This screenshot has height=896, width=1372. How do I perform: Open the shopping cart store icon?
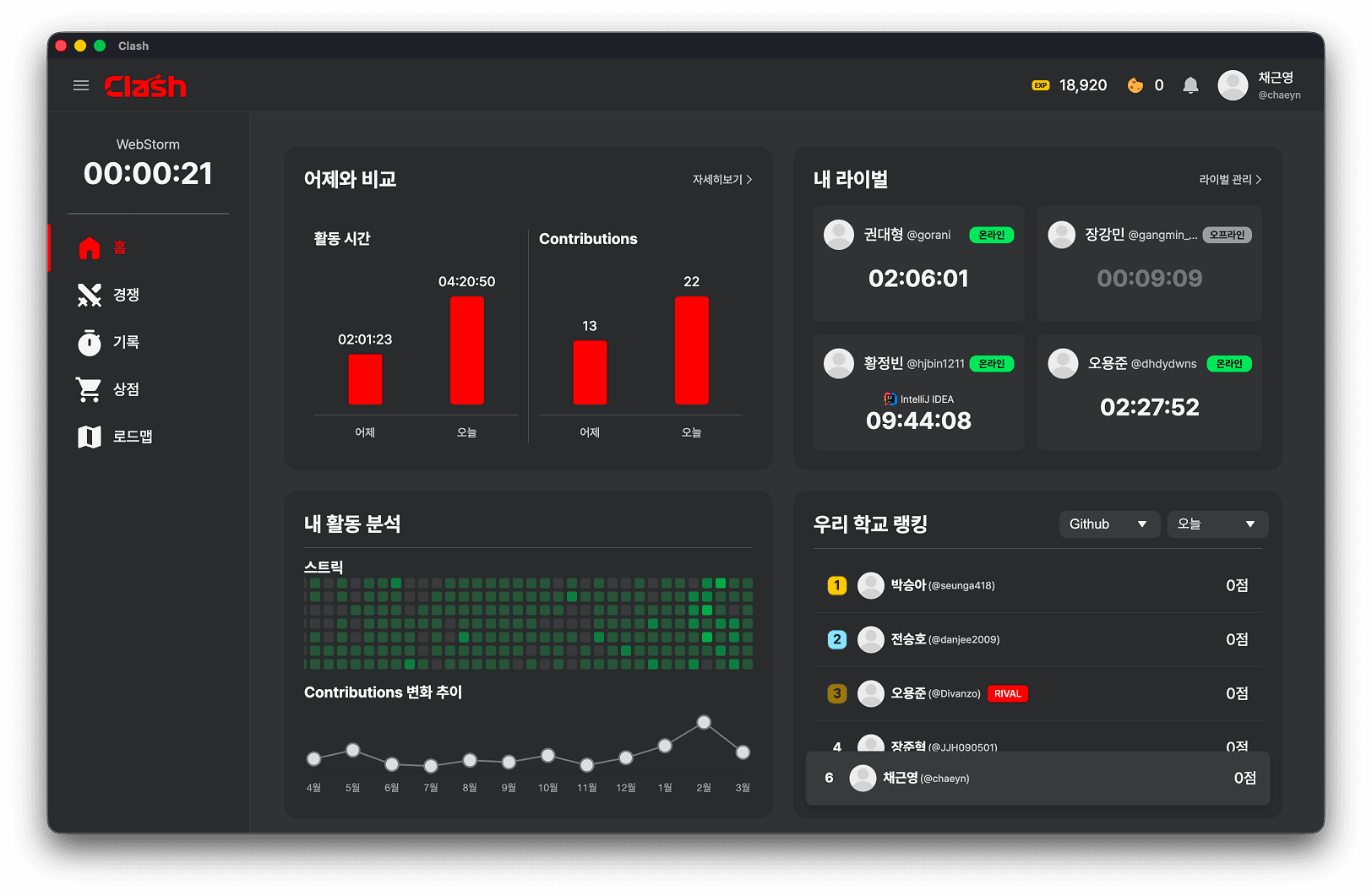89,389
